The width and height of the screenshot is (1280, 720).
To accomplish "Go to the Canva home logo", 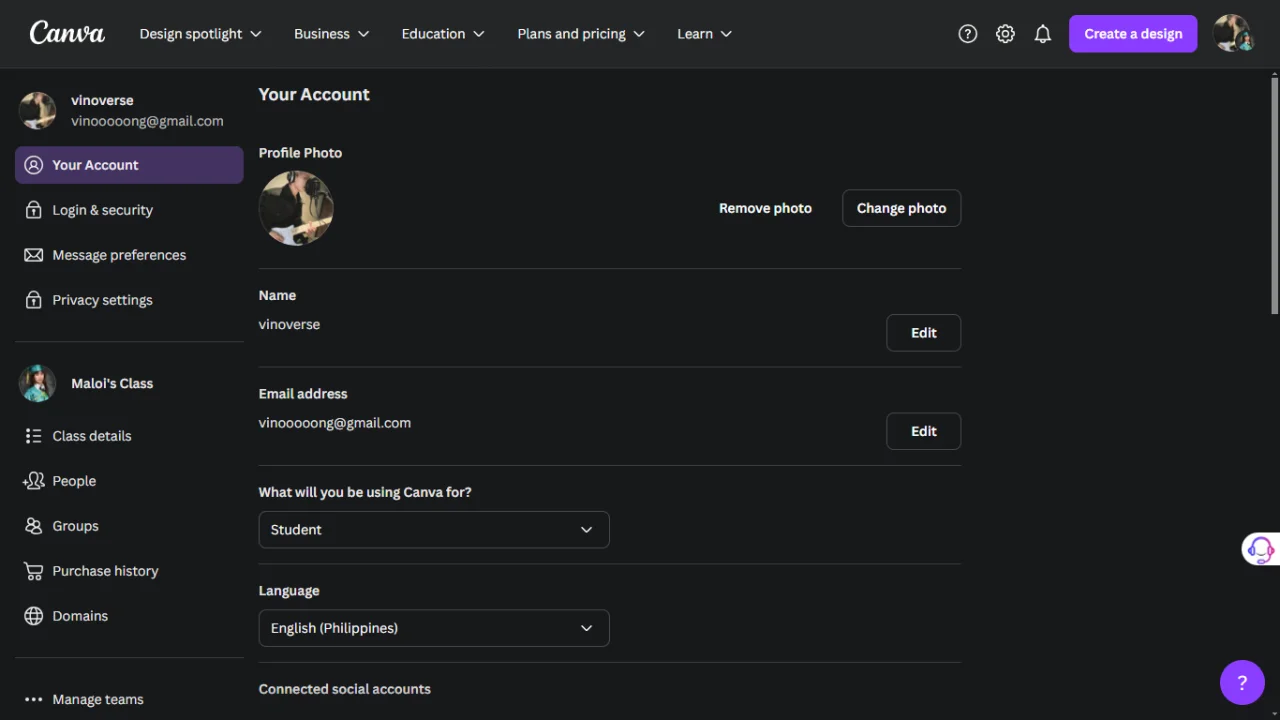I will click(67, 33).
